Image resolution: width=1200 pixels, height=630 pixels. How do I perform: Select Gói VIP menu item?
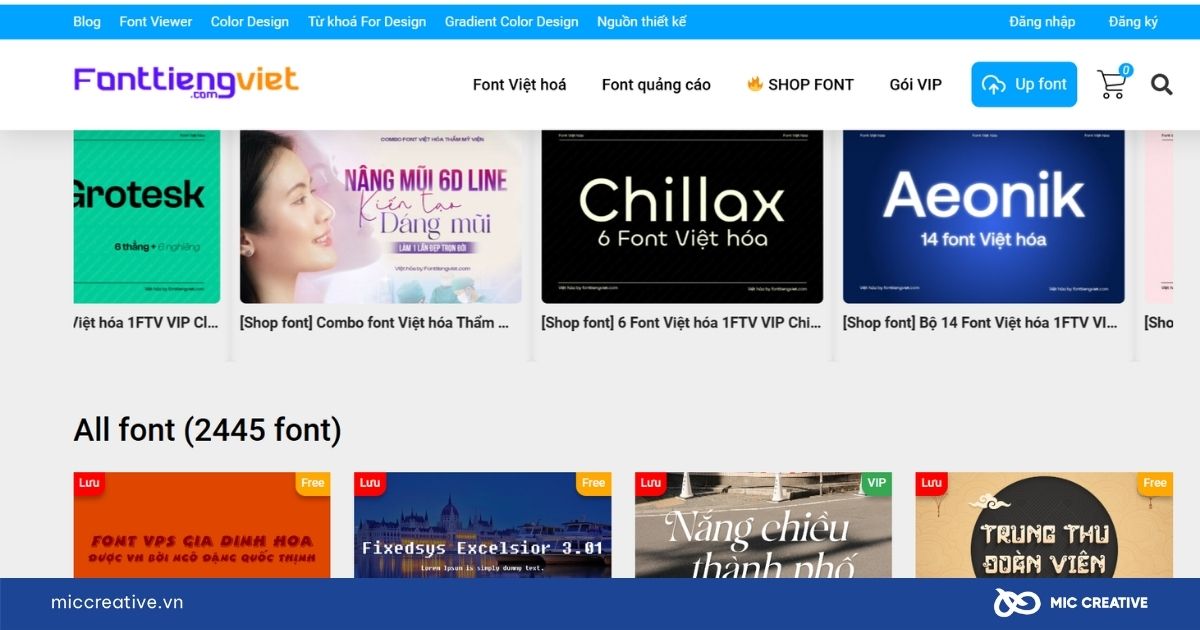(x=916, y=85)
